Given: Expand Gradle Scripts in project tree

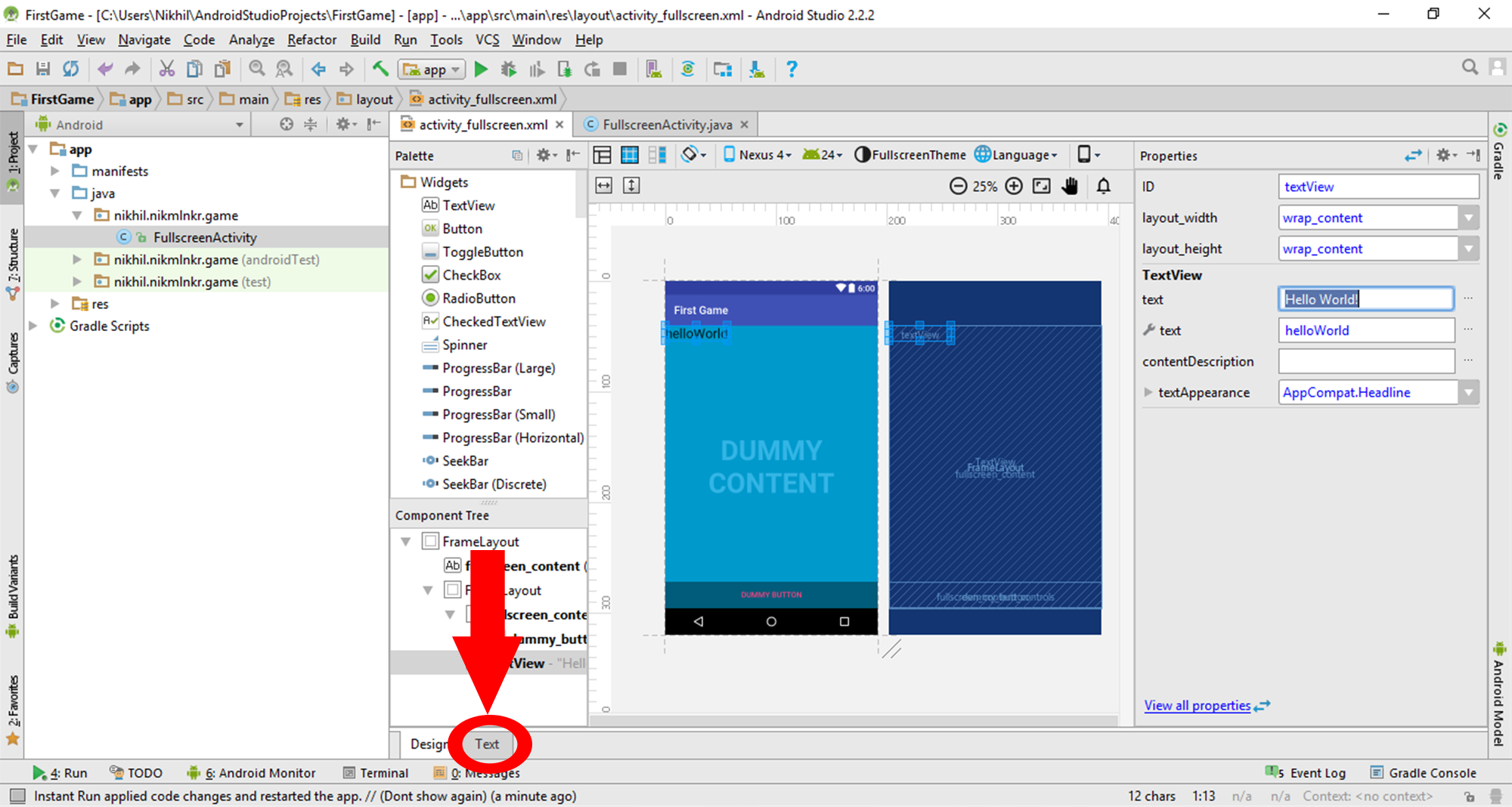Looking at the screenshot, I should [33, 326].
